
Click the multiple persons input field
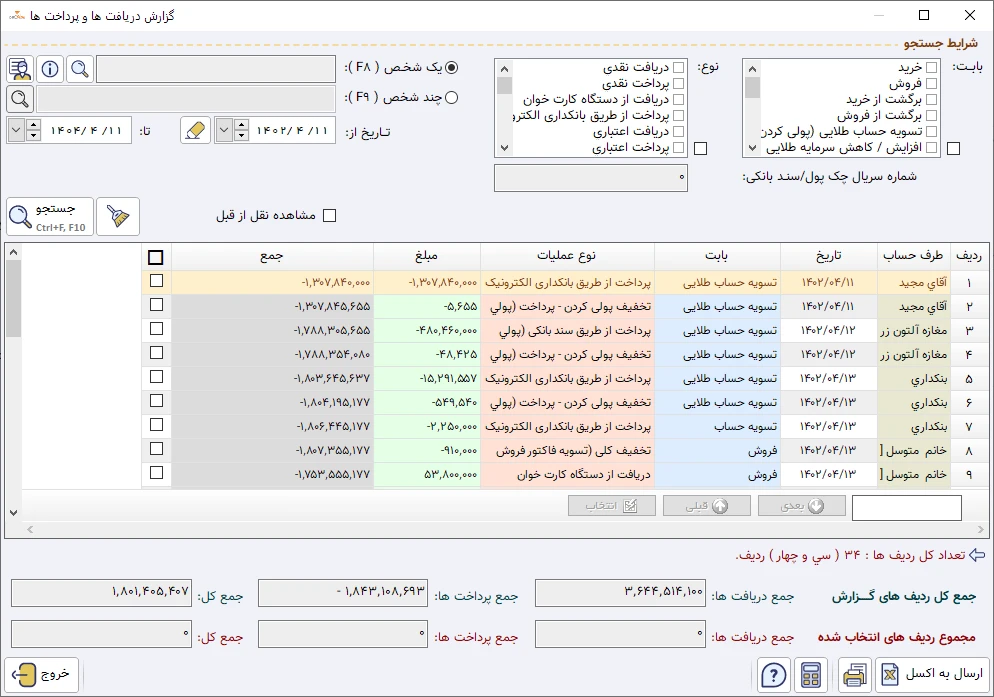click(x=186, y=99)
